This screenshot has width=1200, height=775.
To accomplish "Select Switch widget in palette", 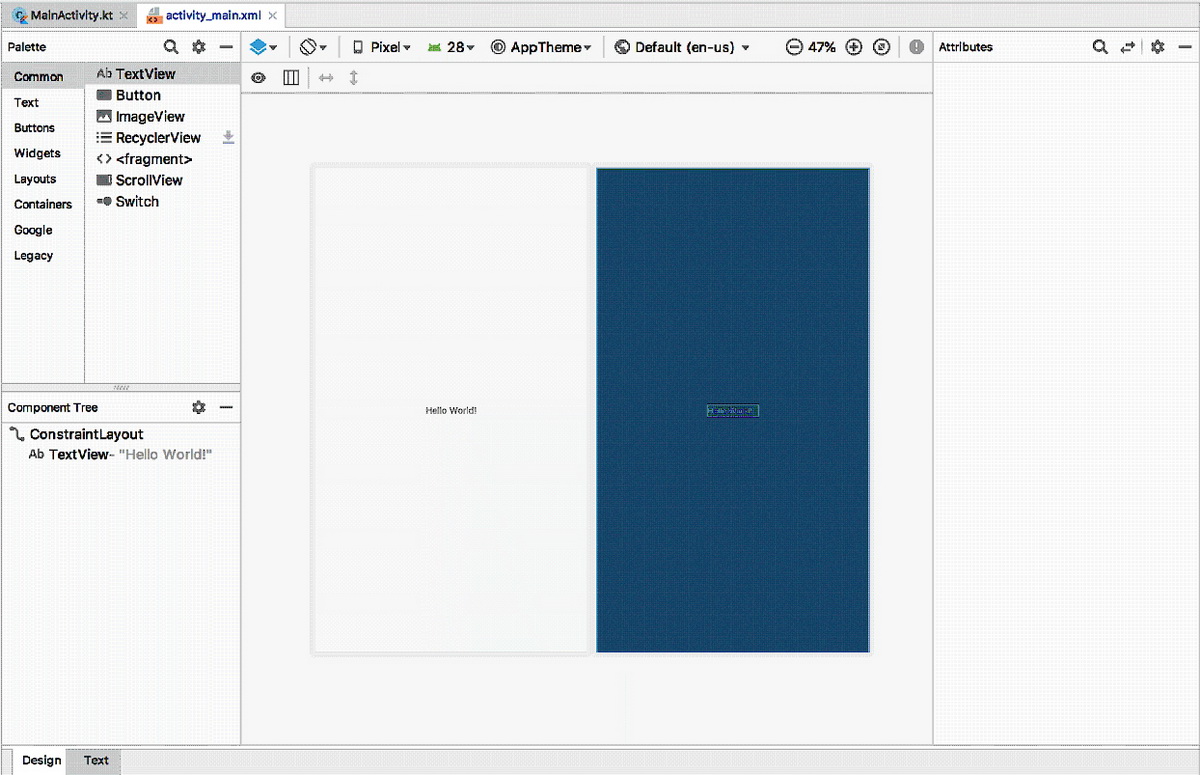I will coord(163,201).
